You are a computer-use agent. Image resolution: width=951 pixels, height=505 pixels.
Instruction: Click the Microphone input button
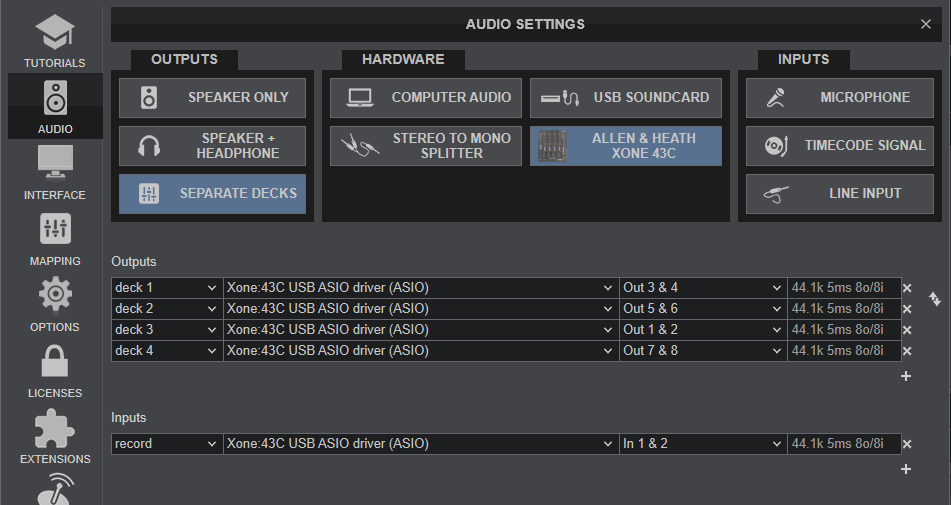pyautogui.click(x=840, y=98)
